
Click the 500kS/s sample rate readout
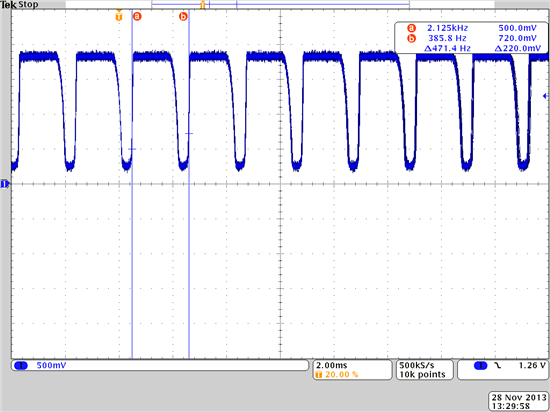point(417,365)
